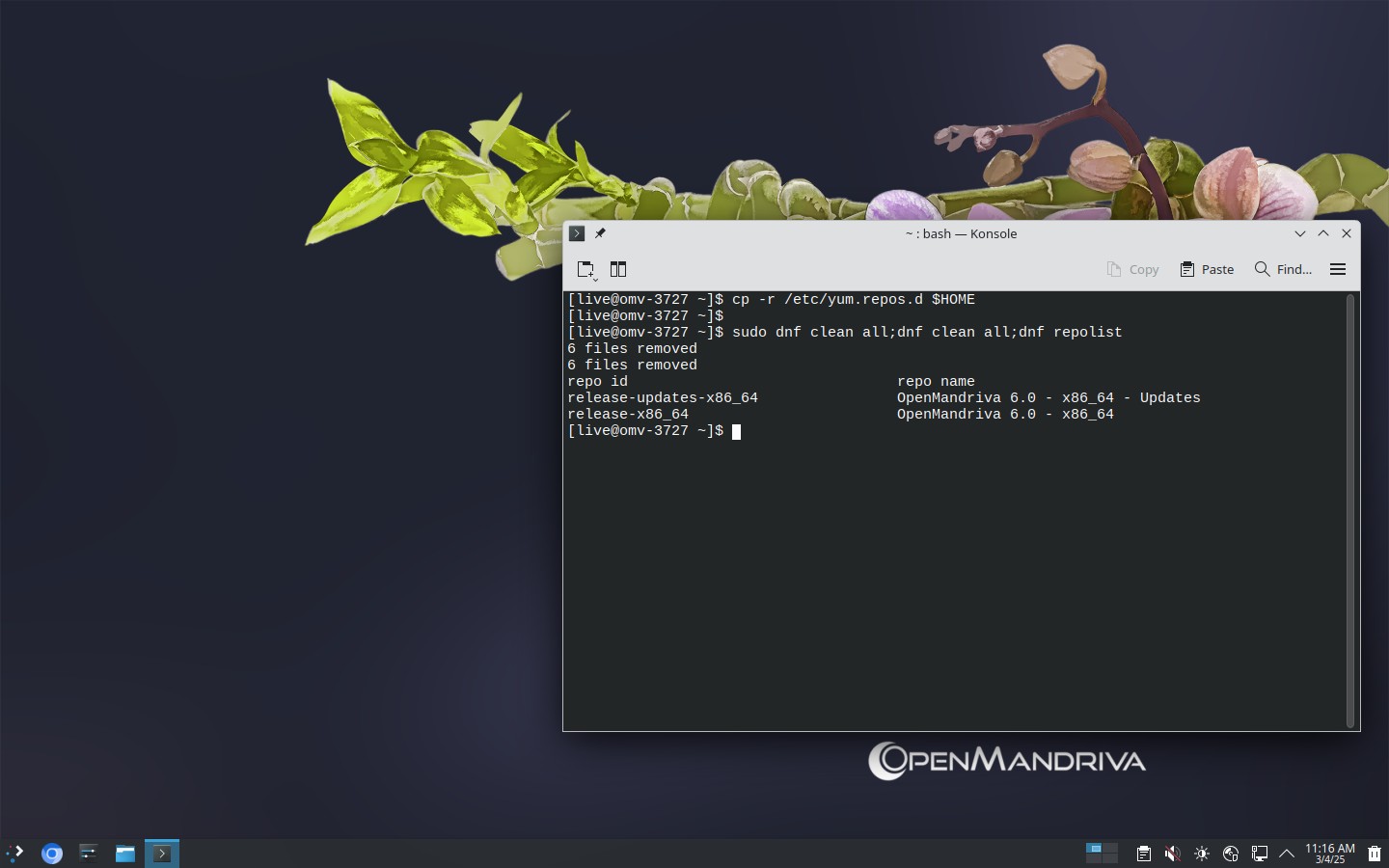The width and height of the screenshot is (1389, 868).
Task: Toggle the muted audio volume icon
Action: [1172, 854]
